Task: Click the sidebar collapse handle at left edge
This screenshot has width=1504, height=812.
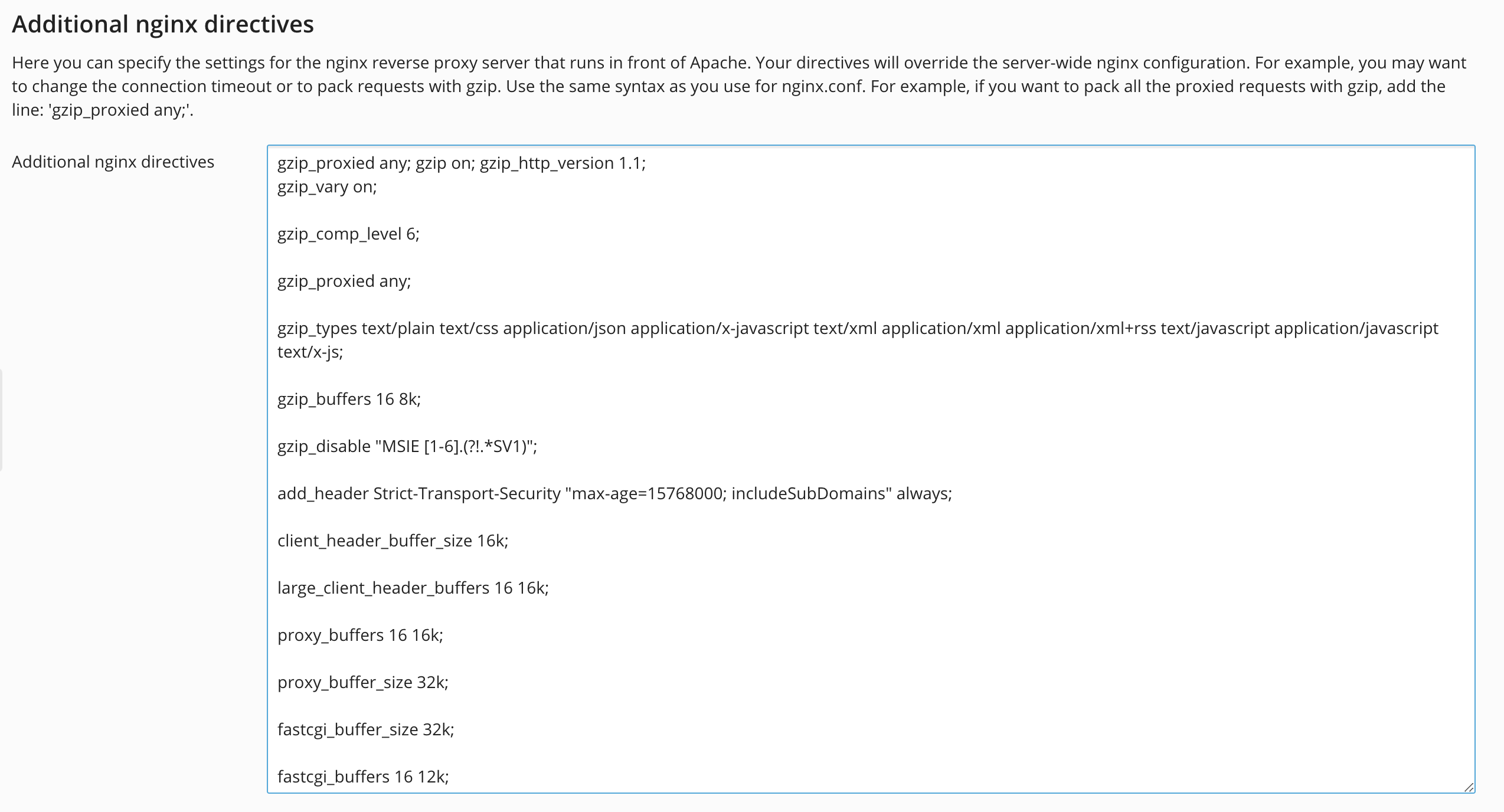Action: click(x=1, y=420)
